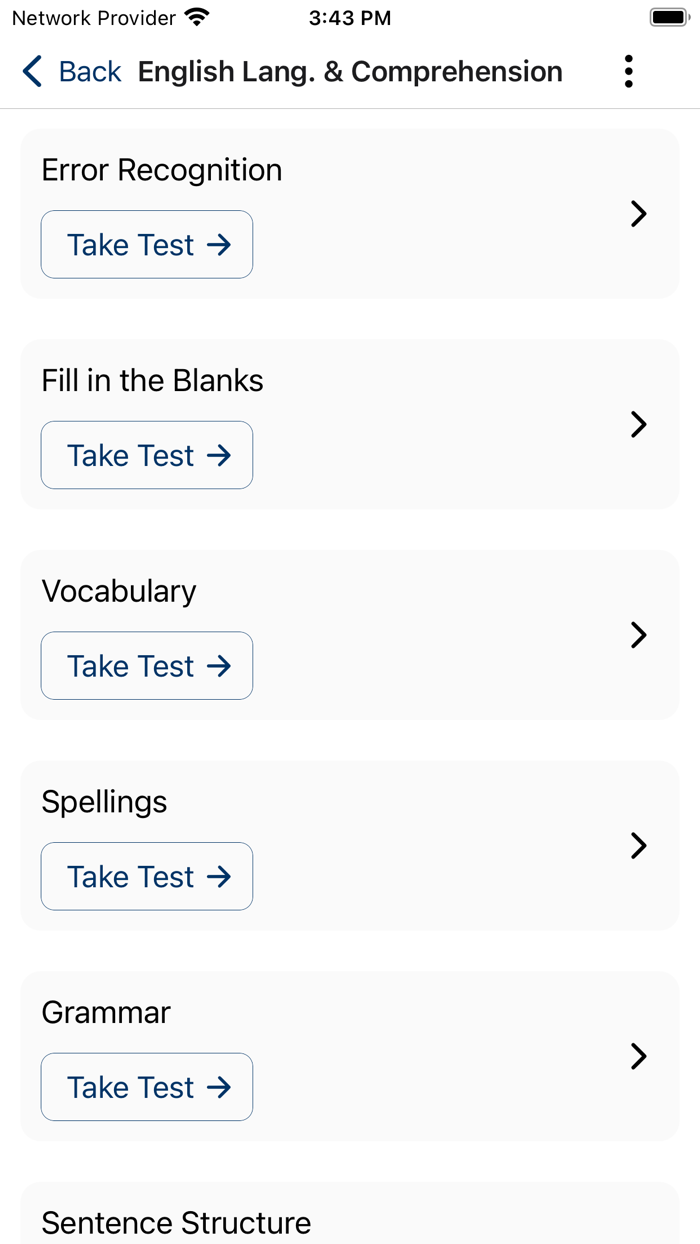Open Fill in the Blanks using its chevron
This screenshot has height=1244, width=700.
pyautogui.click(x=638, y=425)
